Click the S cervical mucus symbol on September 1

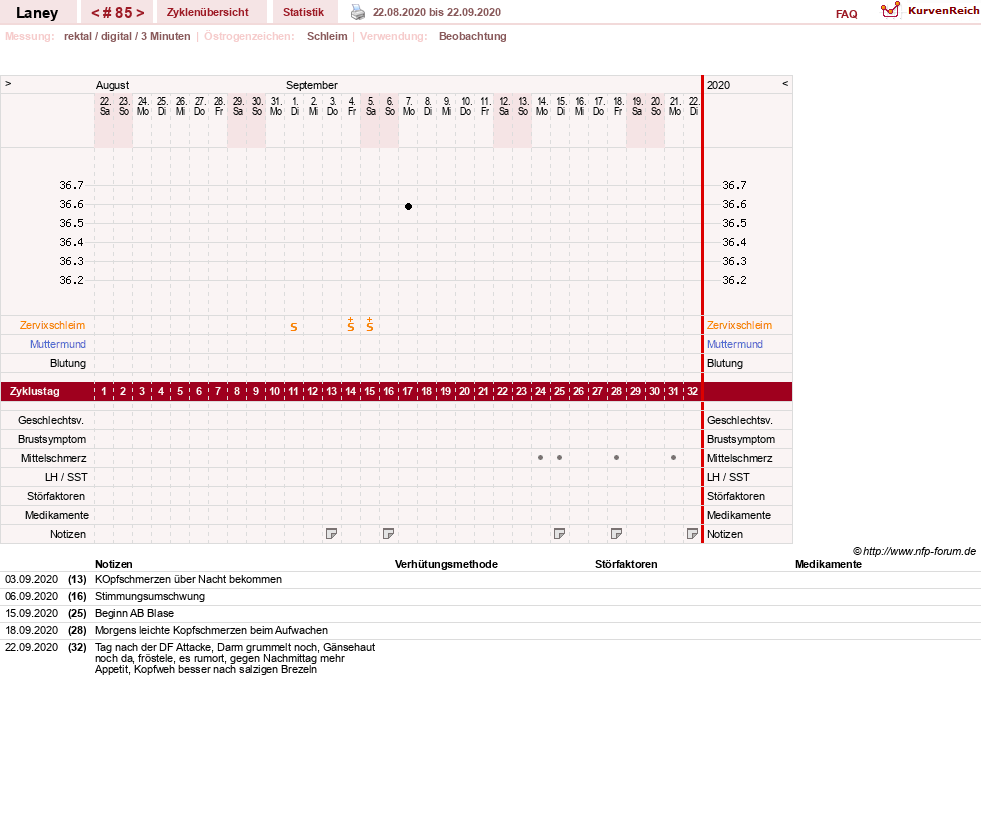294,327
